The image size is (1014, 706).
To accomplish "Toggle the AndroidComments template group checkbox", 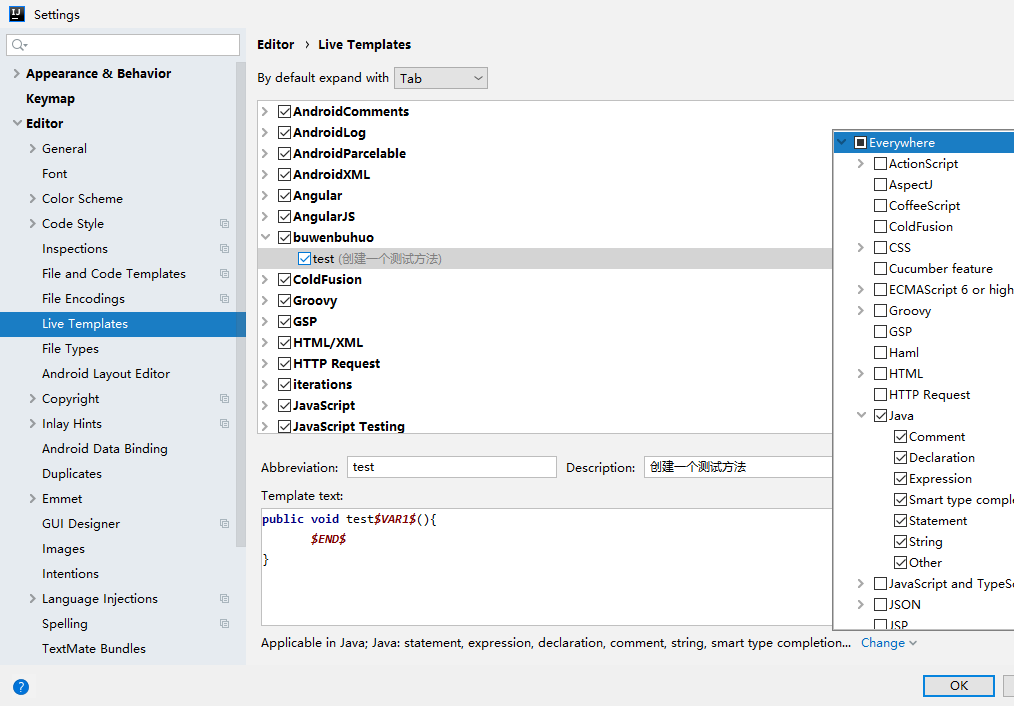I will coord(285,111).
